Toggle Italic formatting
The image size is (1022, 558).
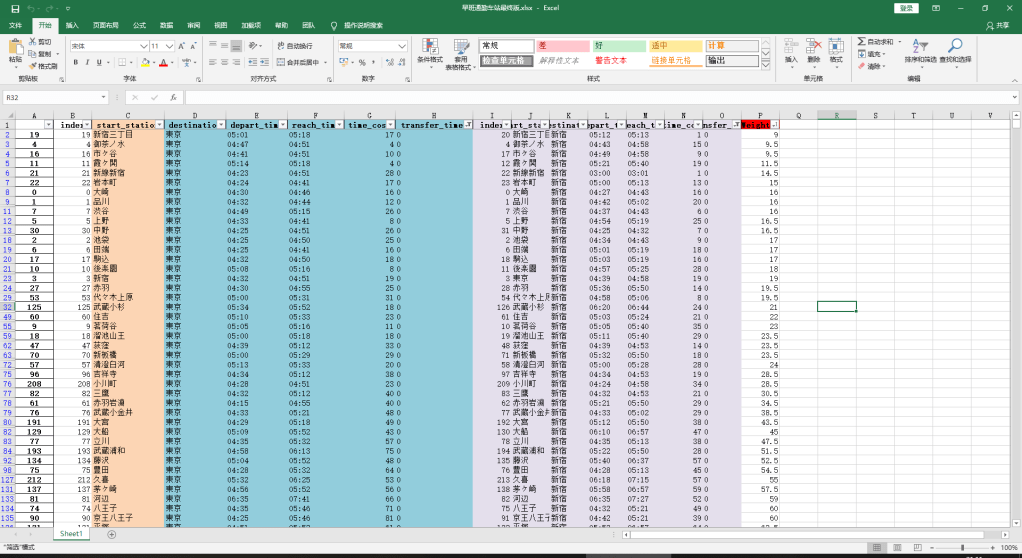point(87,62)
